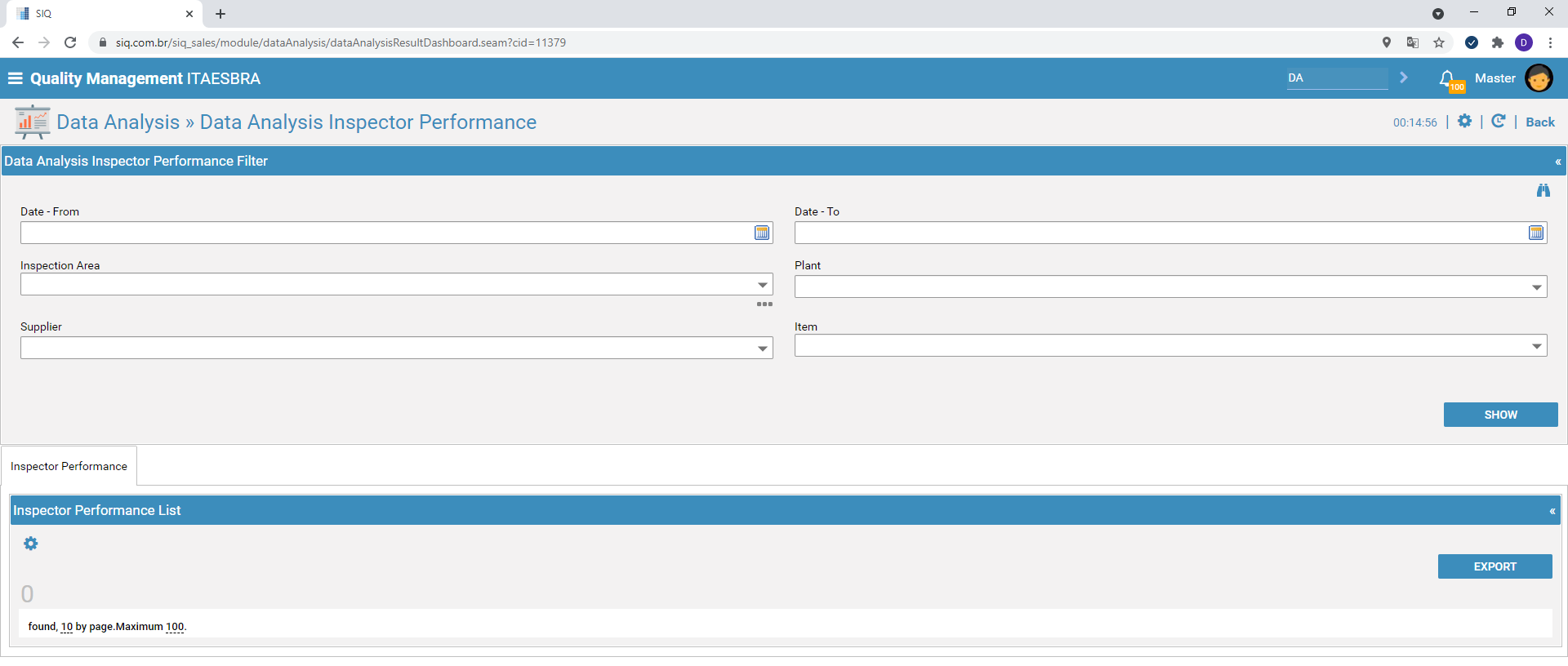Click the Data Analysis presentation chart icon
1568x666 pixels.
[x=33, y=122]
